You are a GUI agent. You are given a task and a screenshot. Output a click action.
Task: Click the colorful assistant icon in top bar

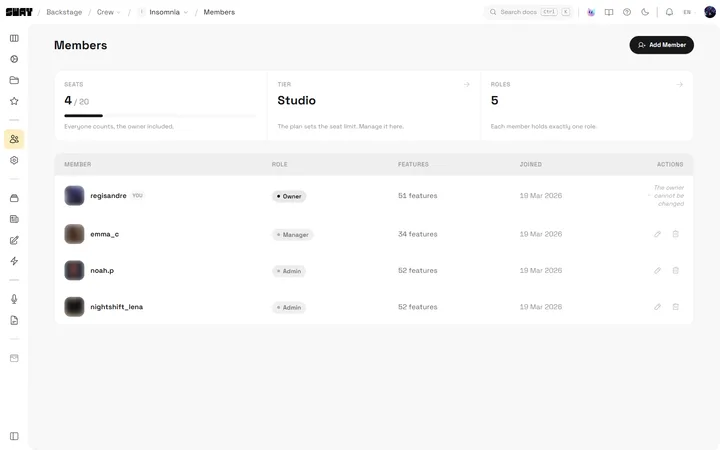click(x=591, y=12)
